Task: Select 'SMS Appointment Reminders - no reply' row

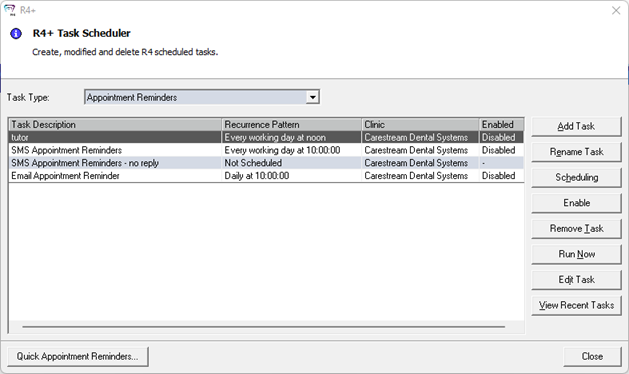Action: pyautogui.click(x=266, y=163)
